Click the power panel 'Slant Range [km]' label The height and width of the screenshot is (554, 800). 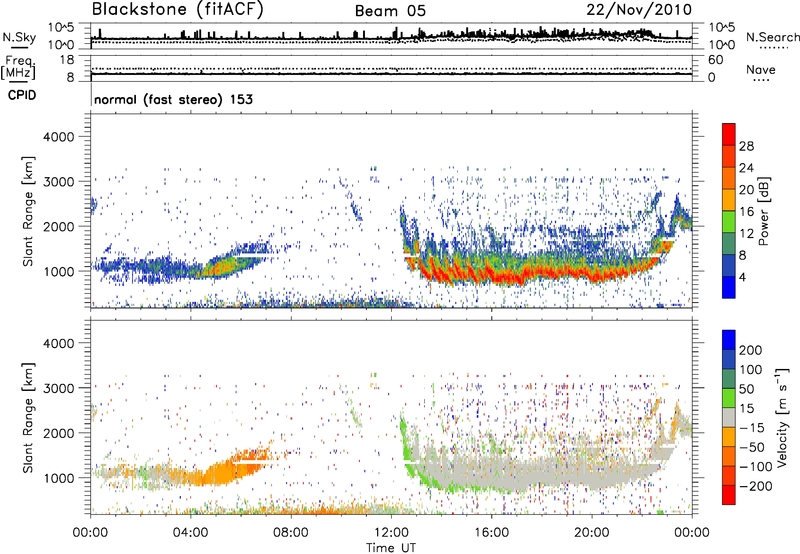coord(28,211)
